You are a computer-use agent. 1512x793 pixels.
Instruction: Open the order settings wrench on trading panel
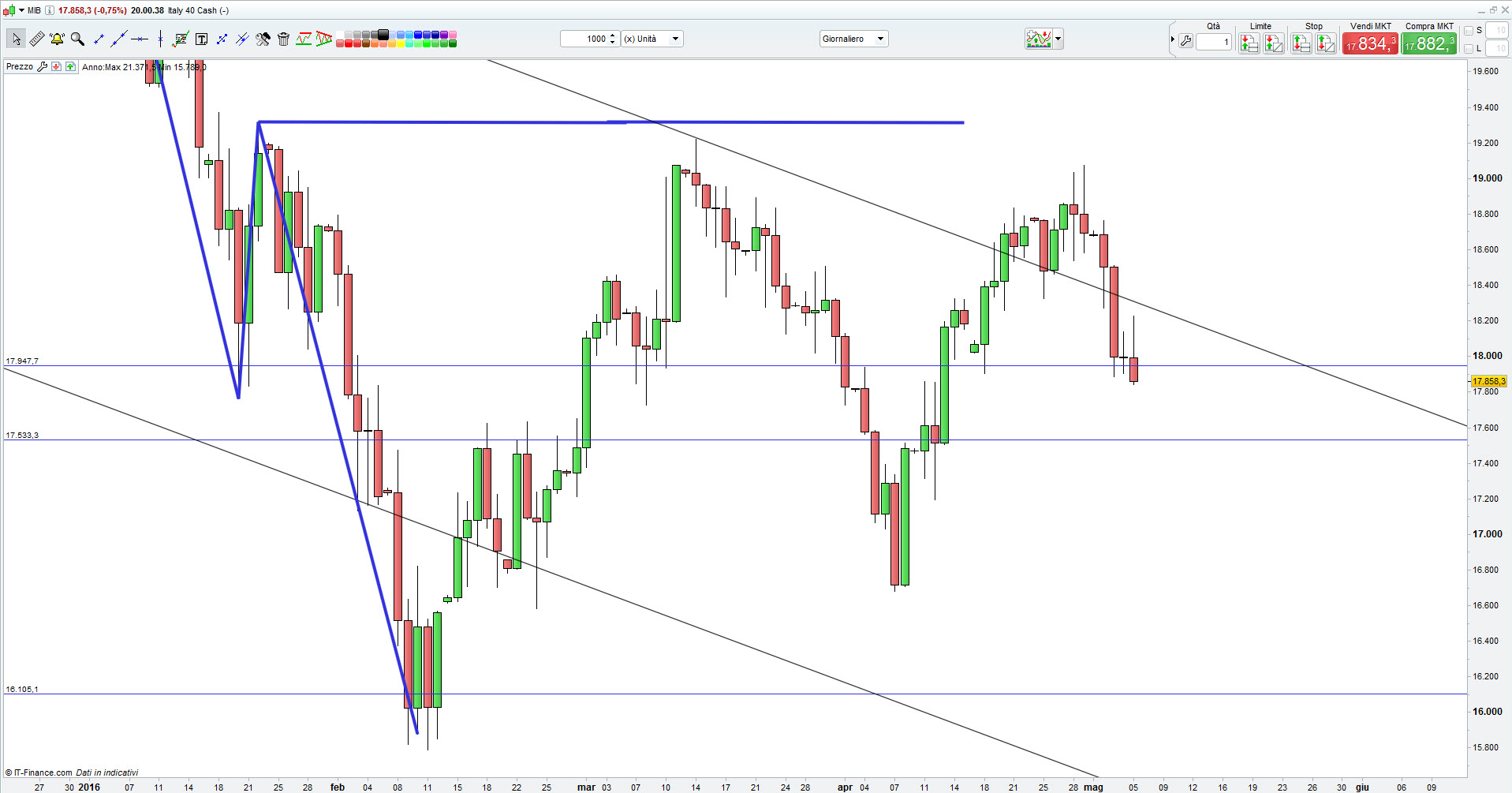[1186, 42]
